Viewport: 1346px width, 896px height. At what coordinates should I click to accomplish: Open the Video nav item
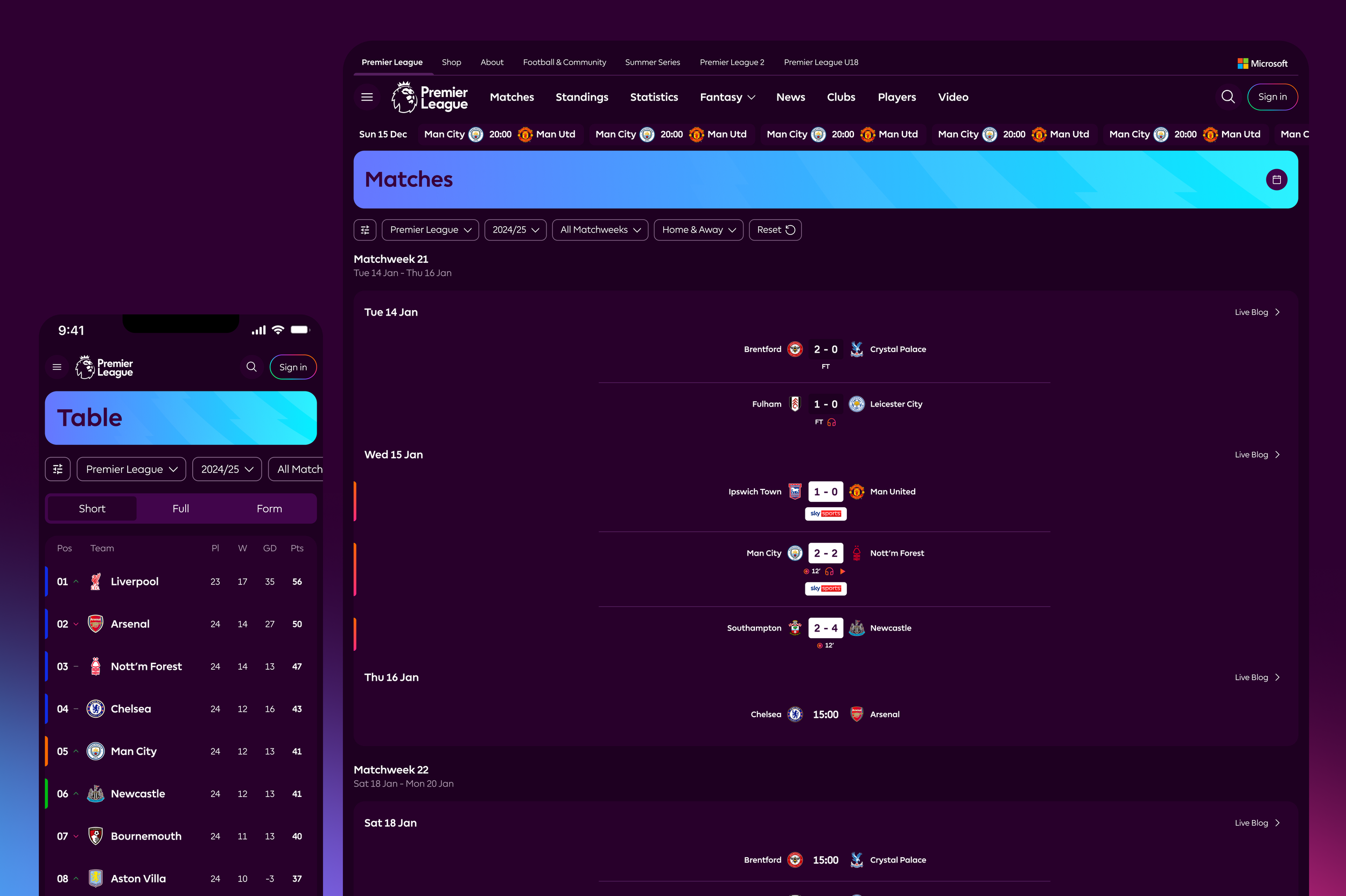(x=953, y=97)
